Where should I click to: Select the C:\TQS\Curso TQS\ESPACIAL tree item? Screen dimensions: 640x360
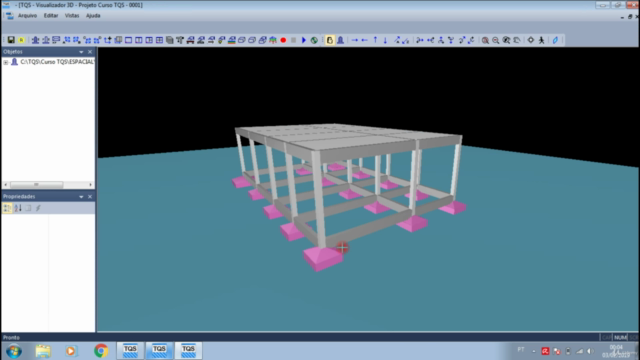57,62
